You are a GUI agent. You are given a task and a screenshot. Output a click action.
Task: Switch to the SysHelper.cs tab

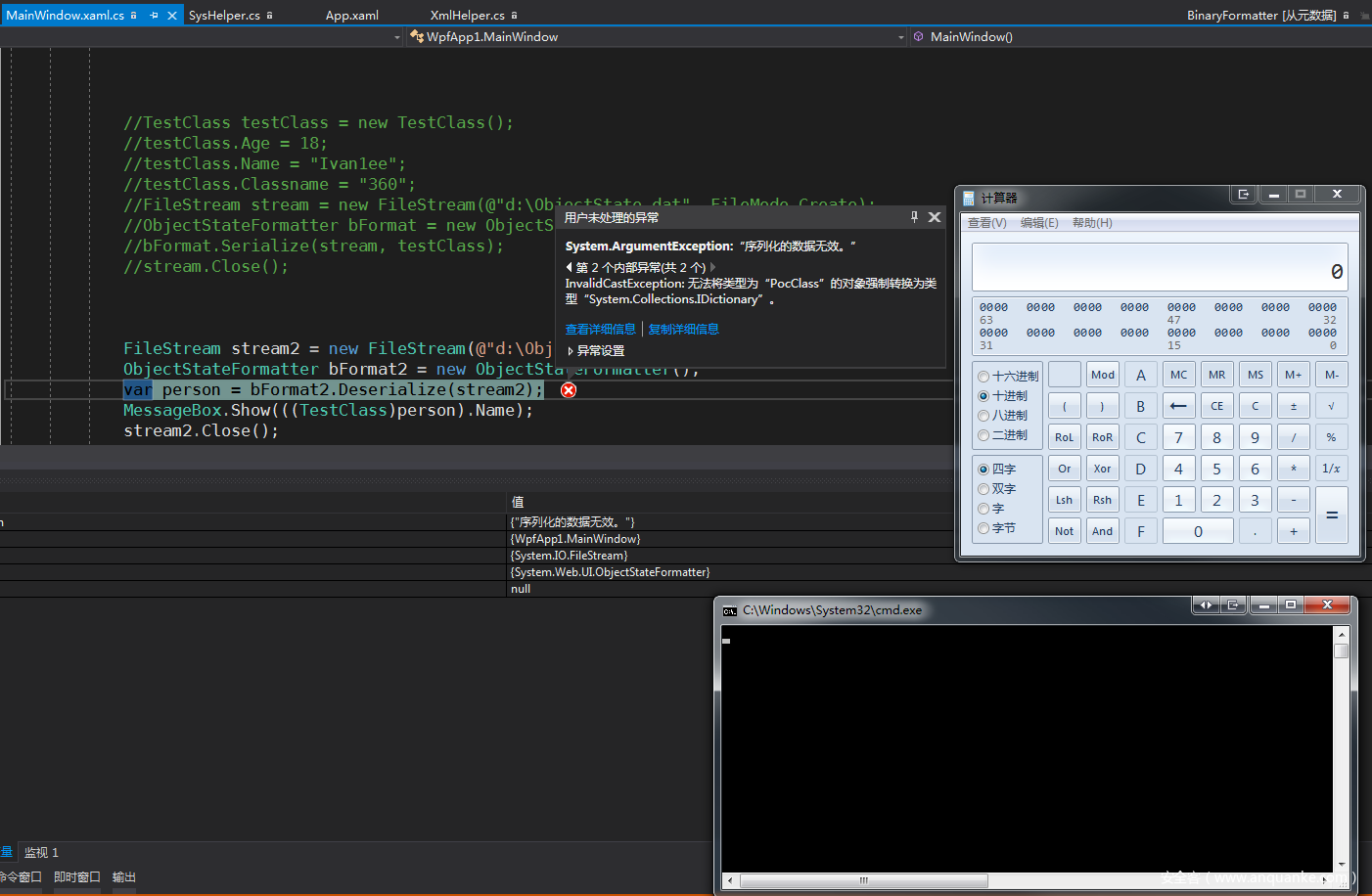click(224, 16)
